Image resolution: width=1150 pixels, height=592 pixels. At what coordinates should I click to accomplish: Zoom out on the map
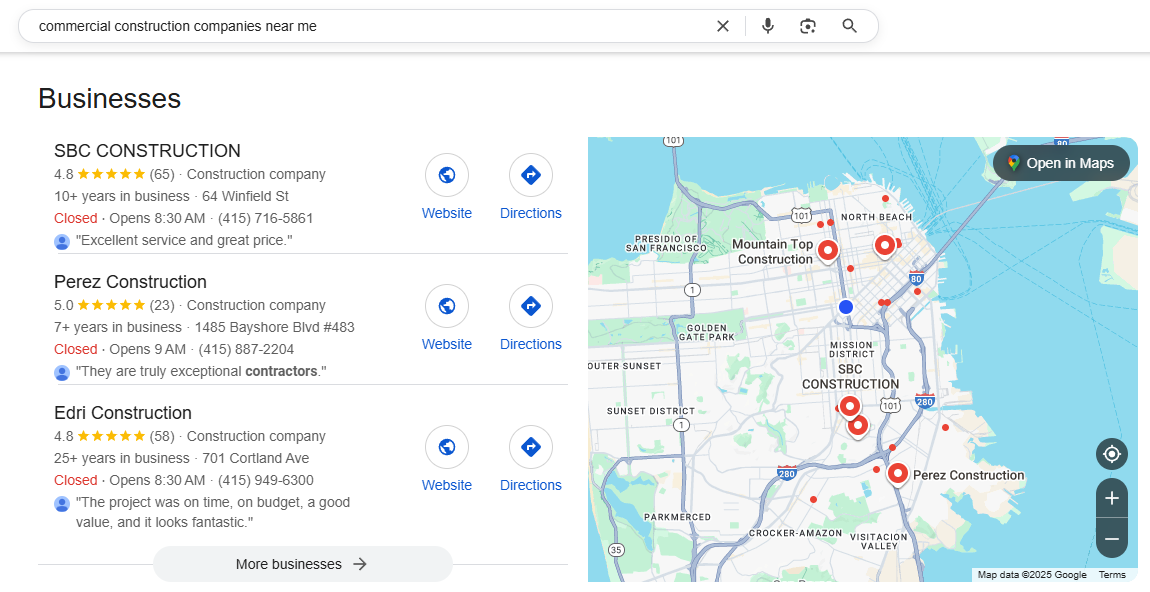(1111, 539)
